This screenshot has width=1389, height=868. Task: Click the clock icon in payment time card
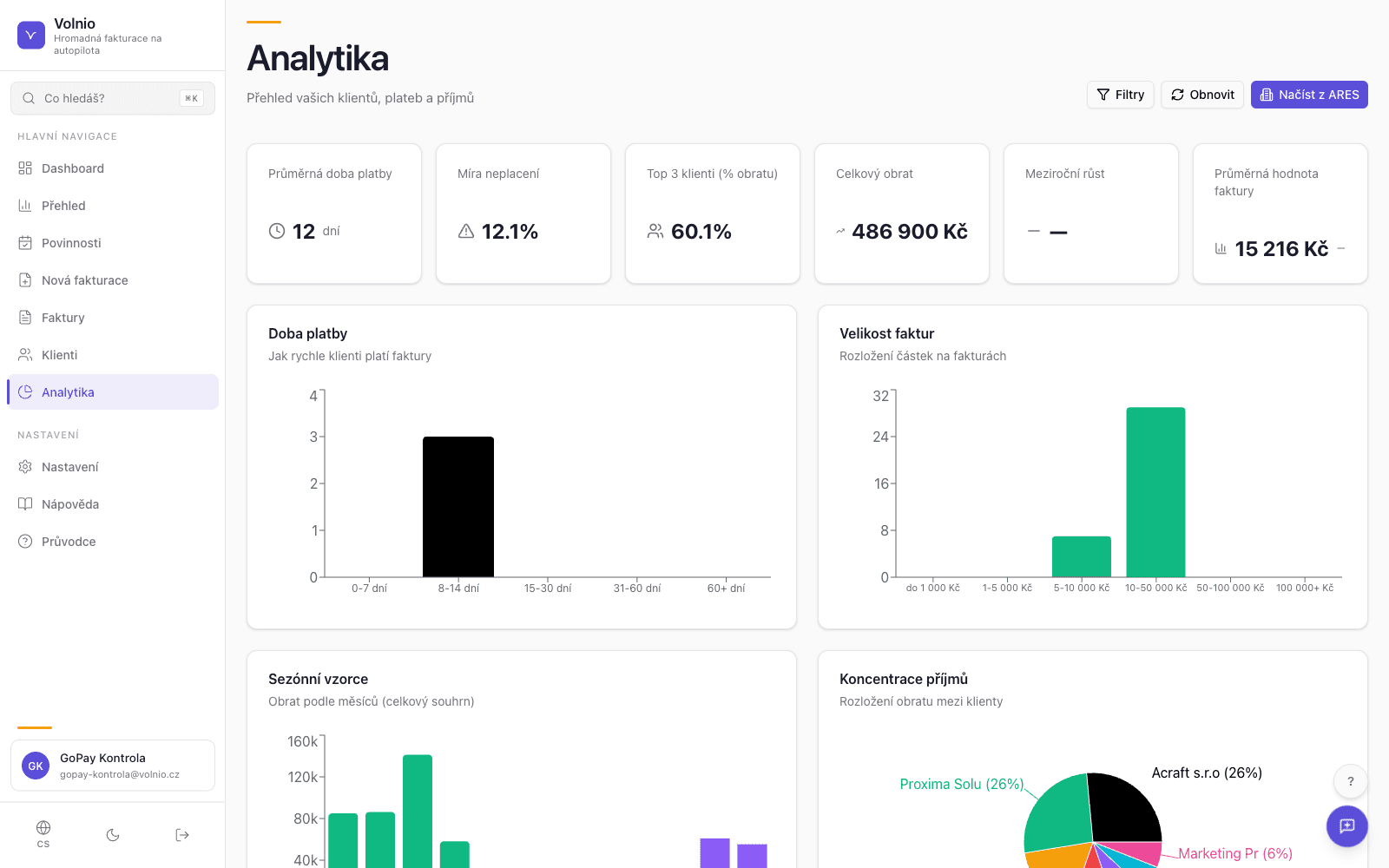click(x=277, y=231)
